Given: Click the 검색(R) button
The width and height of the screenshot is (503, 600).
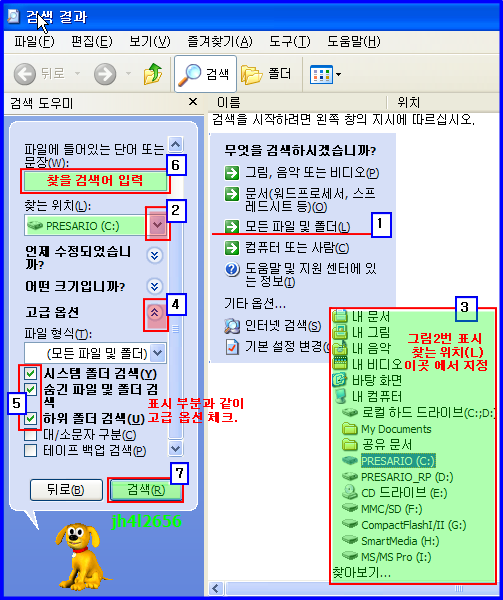Looking at the screenshot, I should pyautogui.click(x=146, y=489).
